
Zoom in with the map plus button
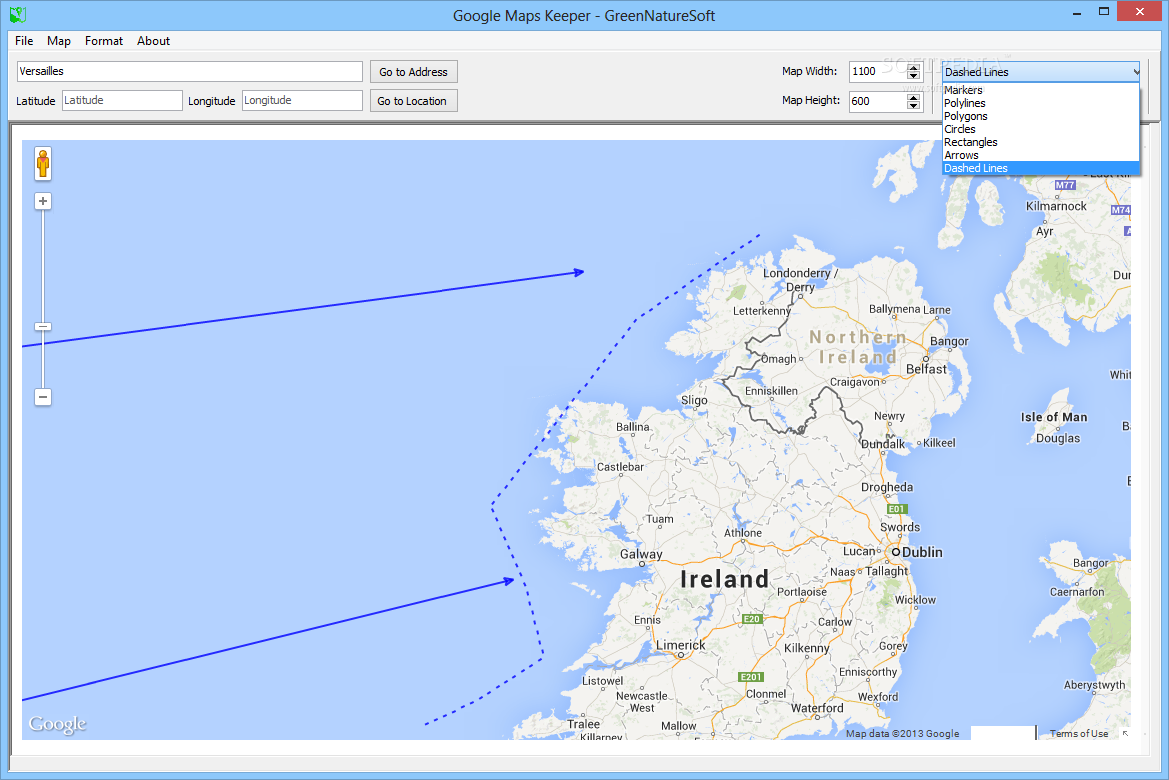(43, 201)
